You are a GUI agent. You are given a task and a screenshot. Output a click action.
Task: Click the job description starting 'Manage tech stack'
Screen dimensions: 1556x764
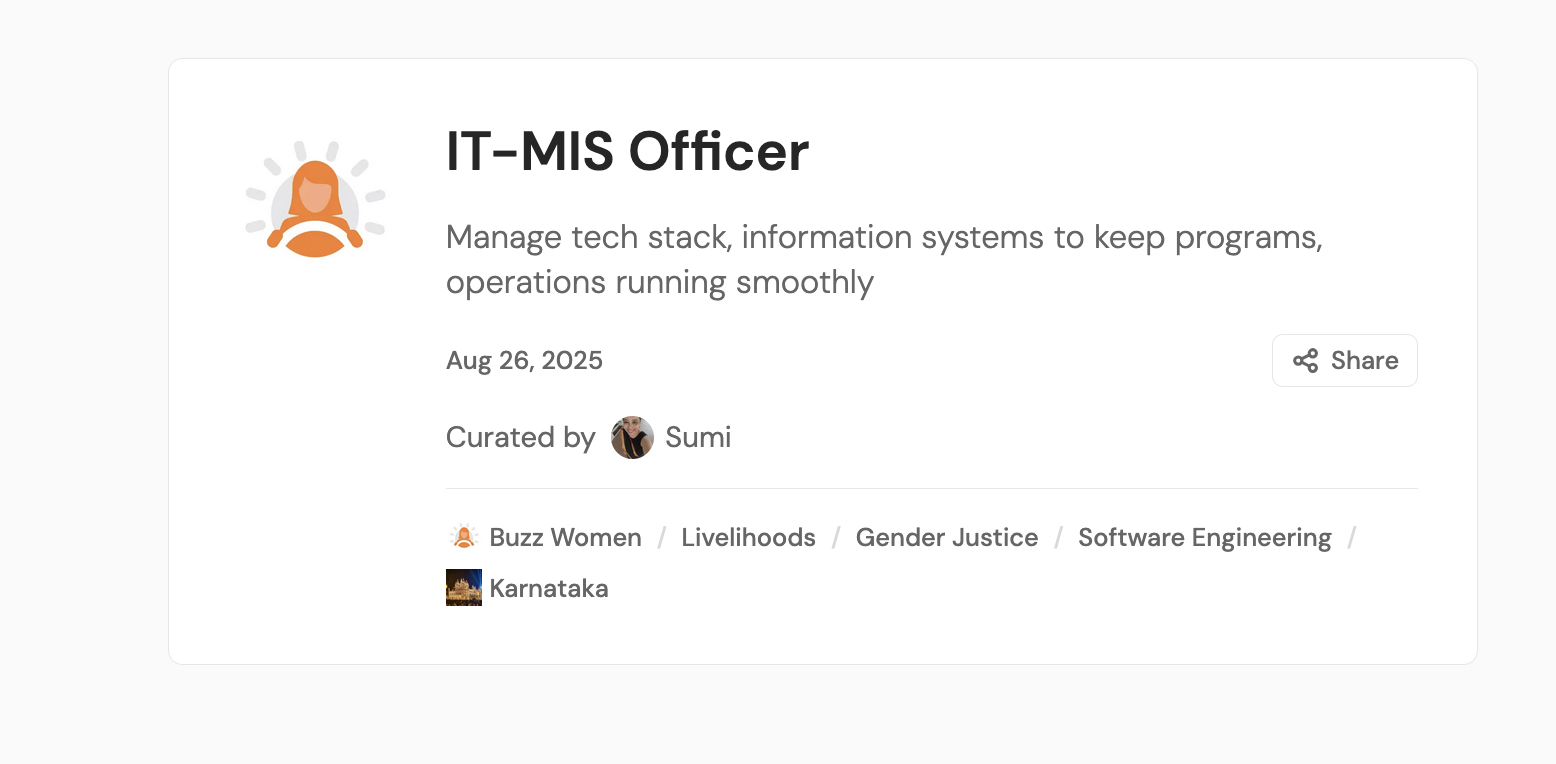tap(884, 260)
